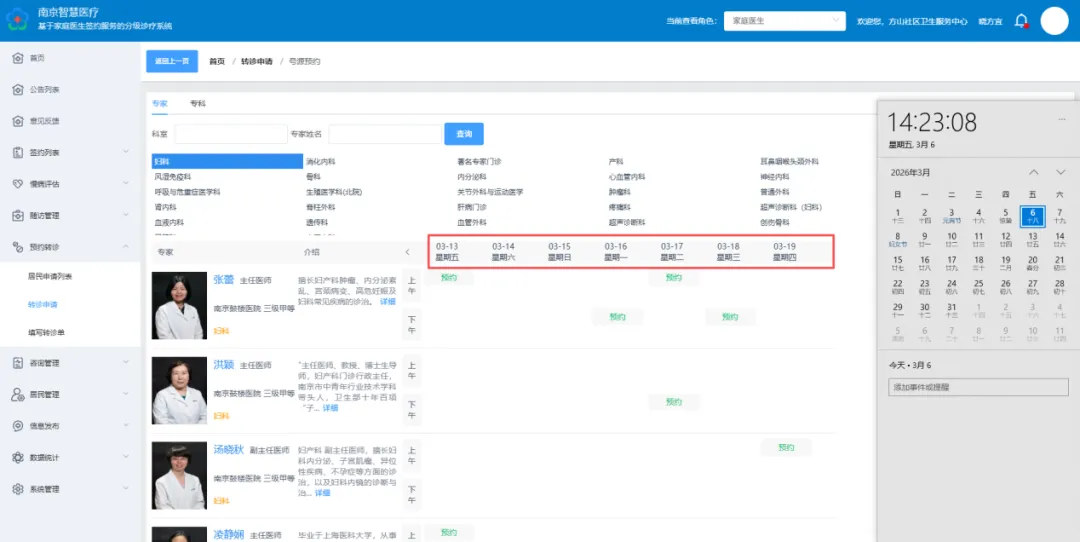
Task: Open the 家庭医生 role dropdown
Action: point(785,21)
